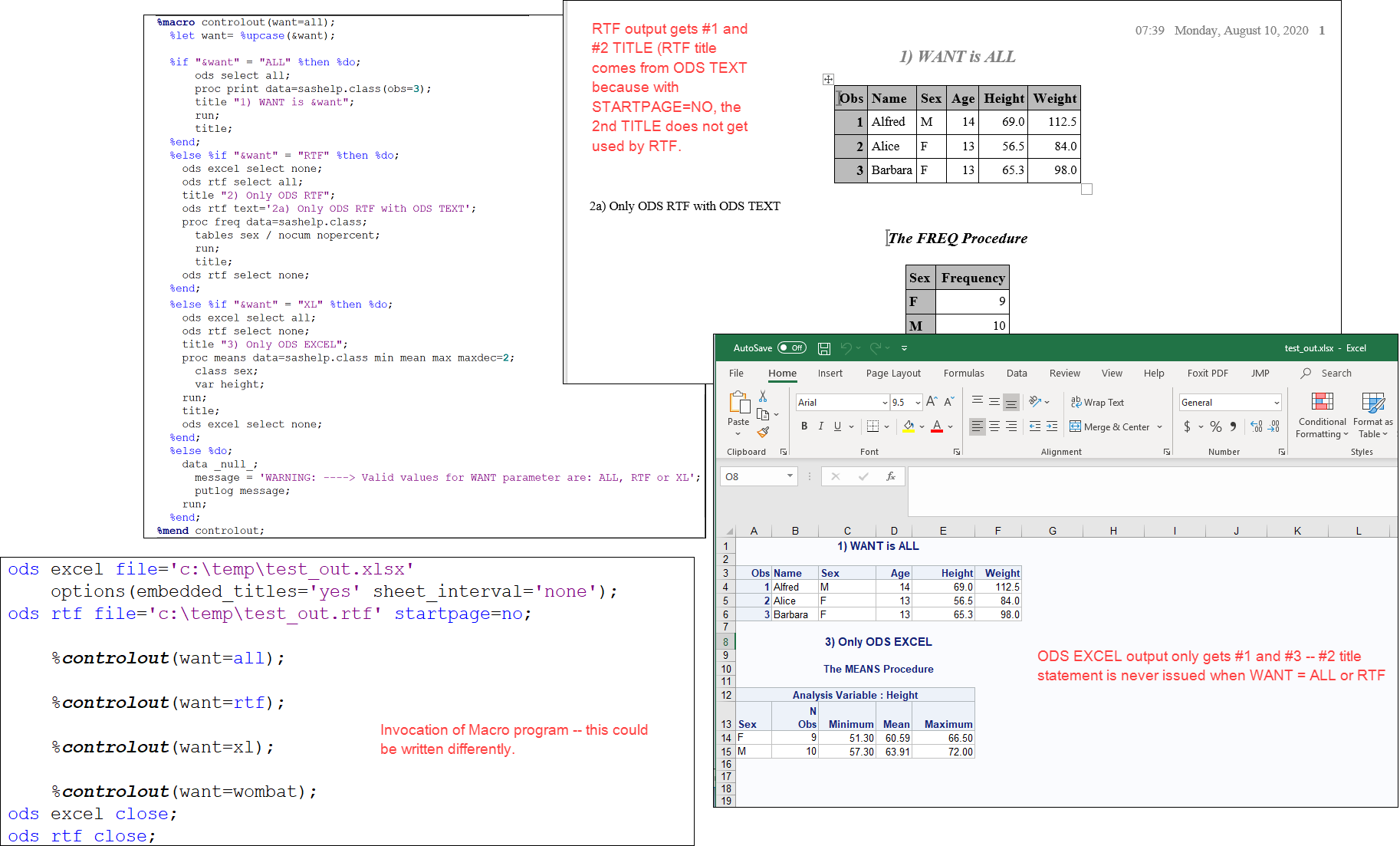Click the Center align icon

(994, 426)
